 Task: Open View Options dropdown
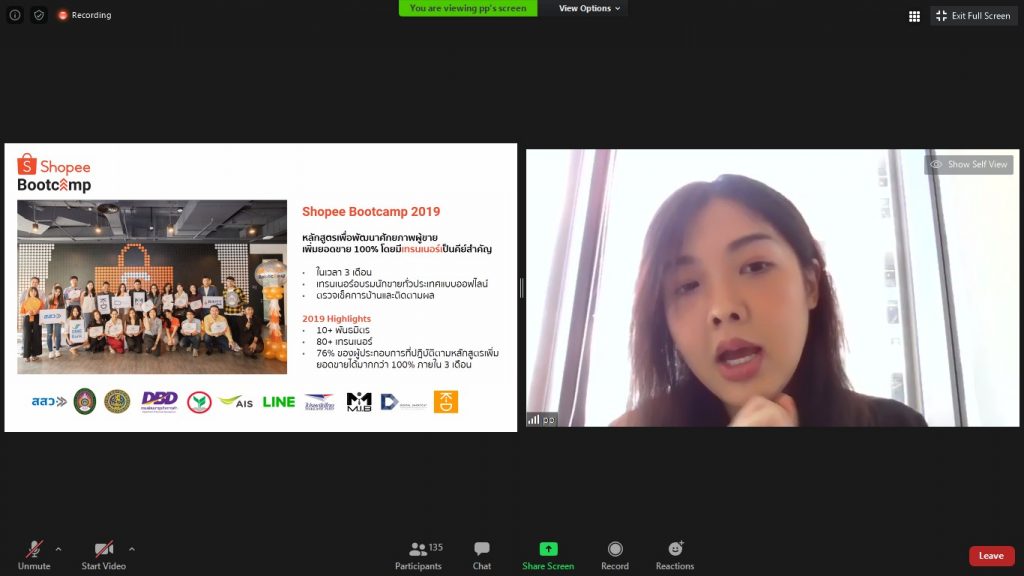(589, 8)
